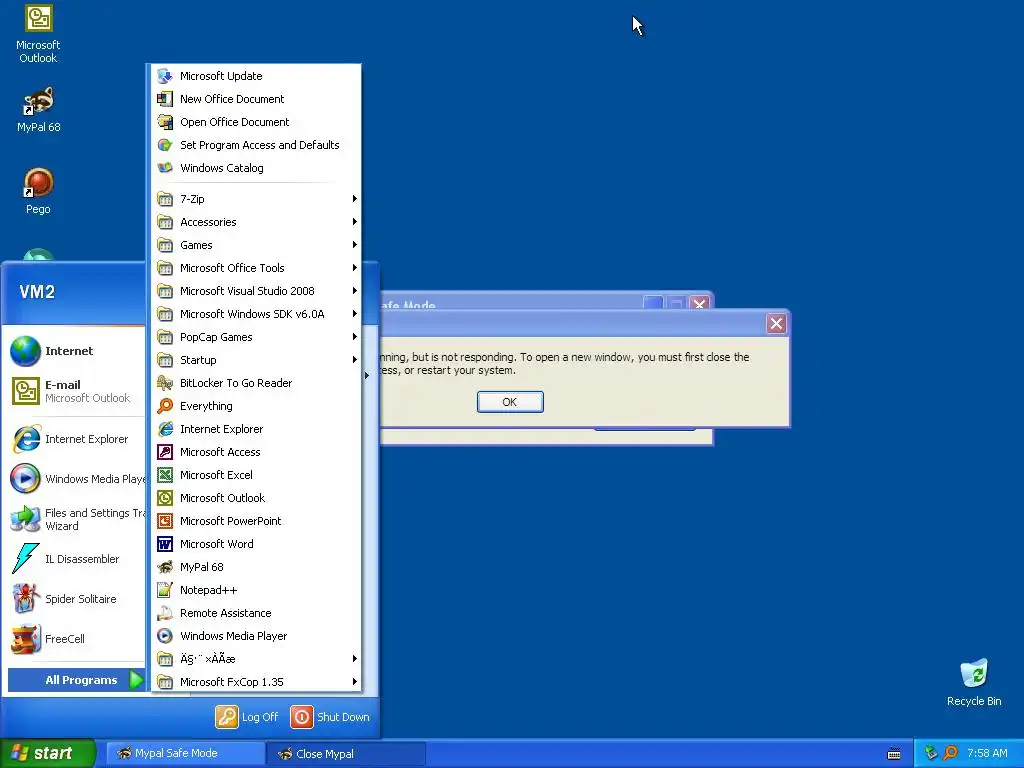This screenshot has height=768, width=1024.
Task: Click OK in the not responding dialog
Action: [509, 402]
